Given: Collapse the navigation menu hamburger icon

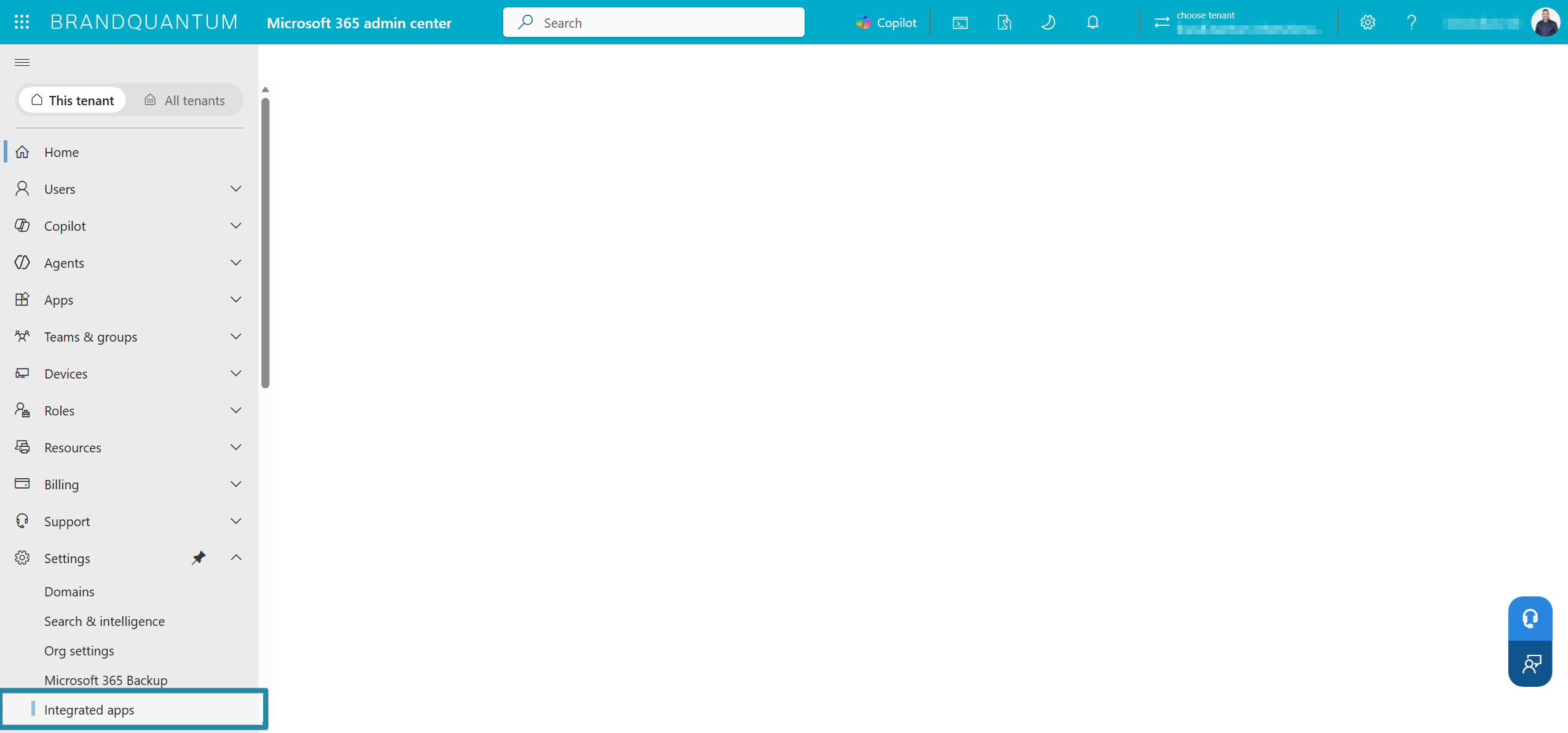Looking at the screenshot, I should pos(22,62).
